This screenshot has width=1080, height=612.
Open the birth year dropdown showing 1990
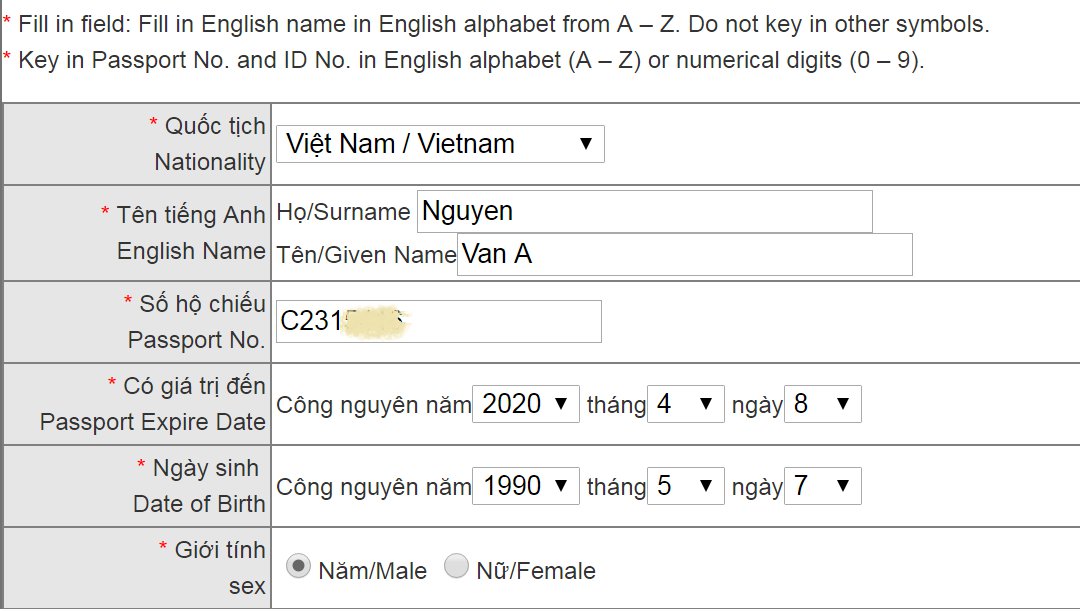(525, 486)
